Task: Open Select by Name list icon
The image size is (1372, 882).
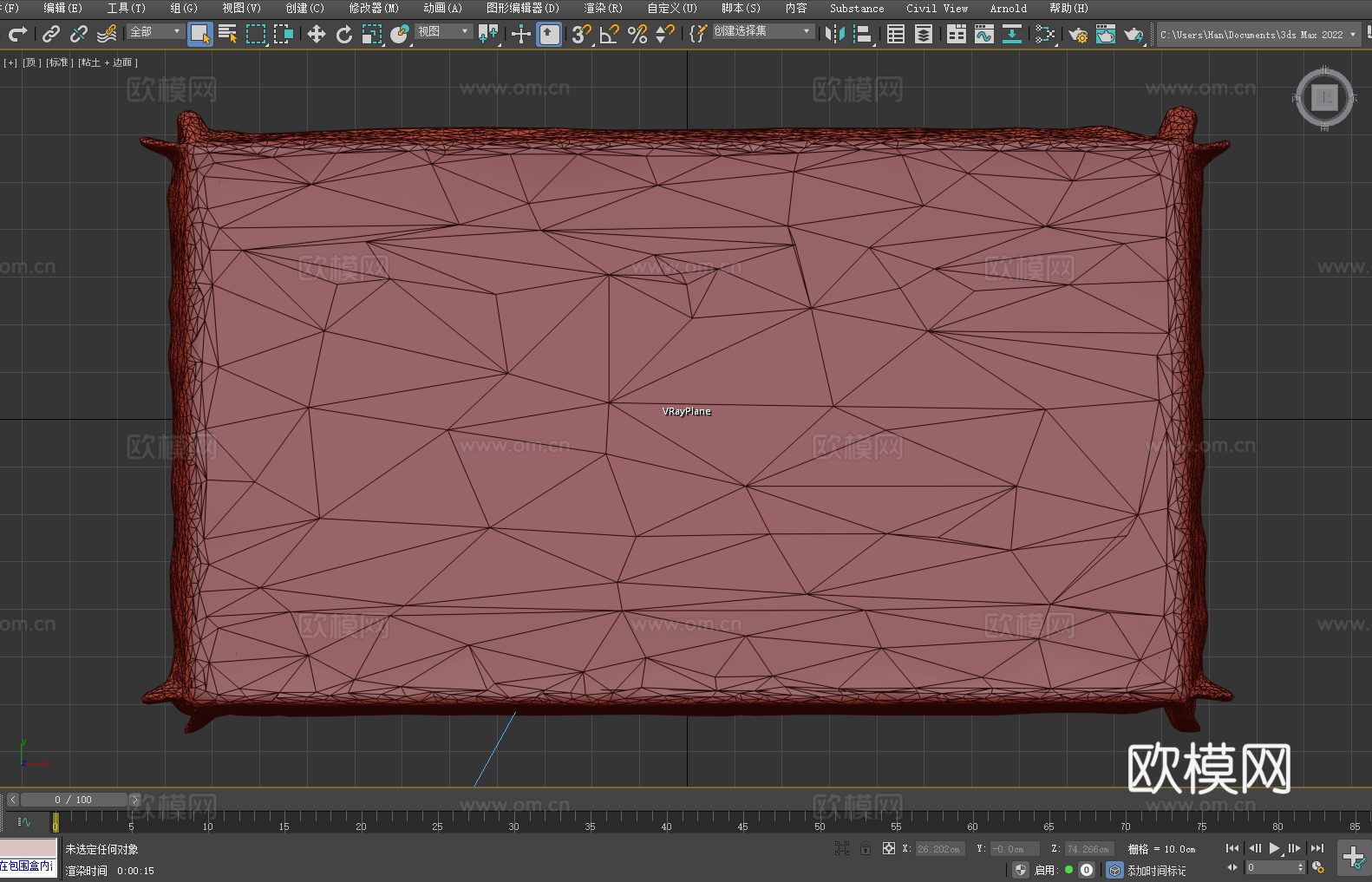Action: click(x=228, y=34)
